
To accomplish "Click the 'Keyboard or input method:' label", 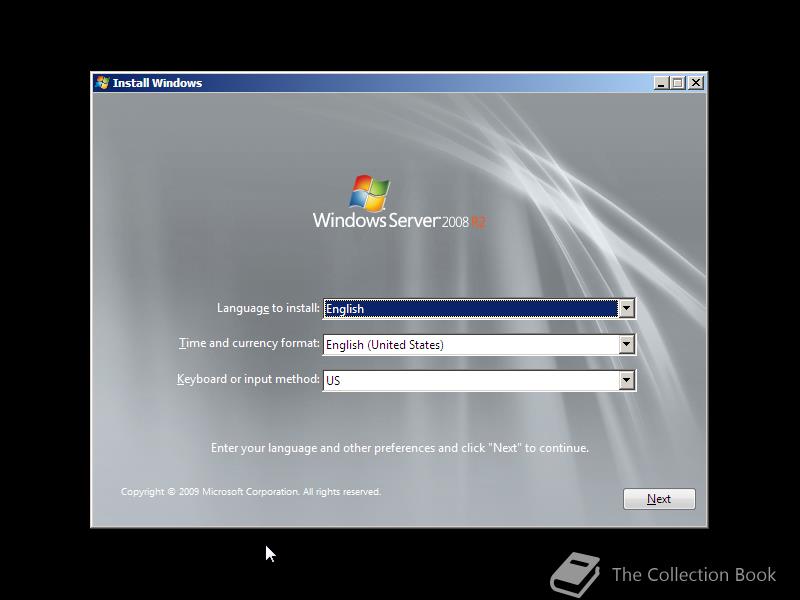I will click(248, 379).
